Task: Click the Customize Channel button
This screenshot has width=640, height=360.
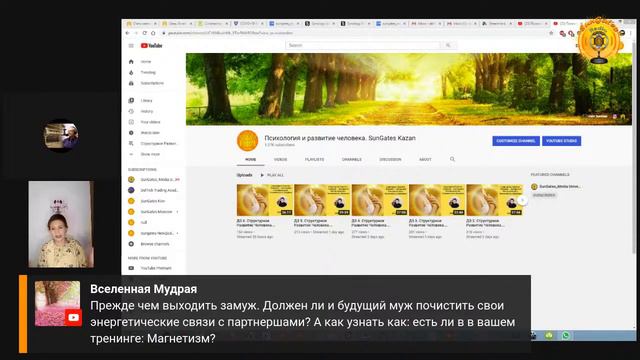Action: point(516,141)
